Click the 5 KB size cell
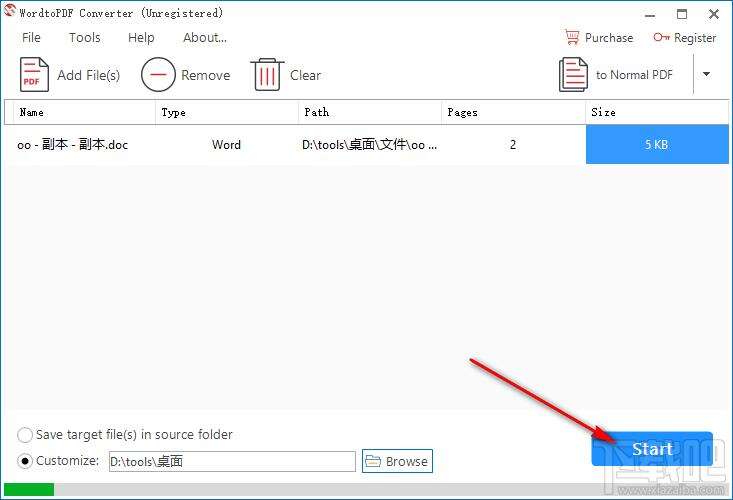The width and height of the screenshot is (733, 500). [657, 144]
